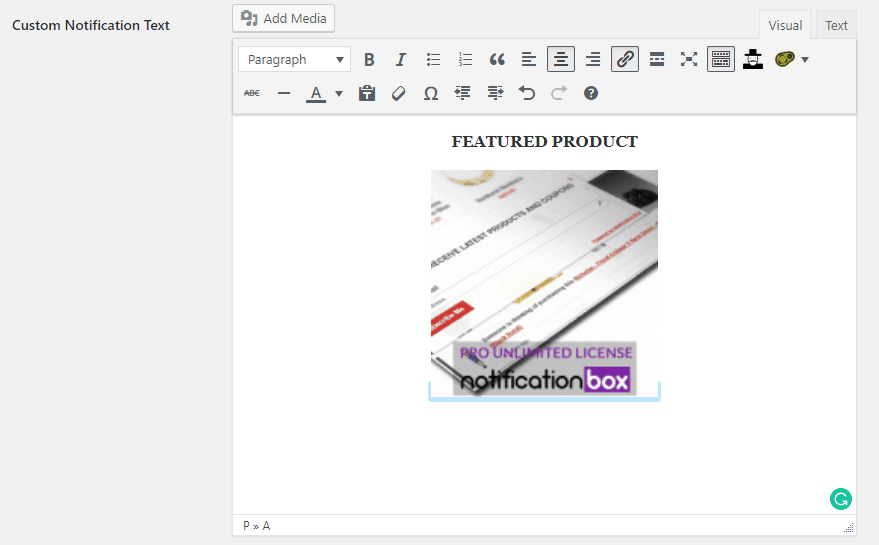The height and width of the screenshot is (545, 879).
Task: Click the Add Media button
Action: [284, 19]
